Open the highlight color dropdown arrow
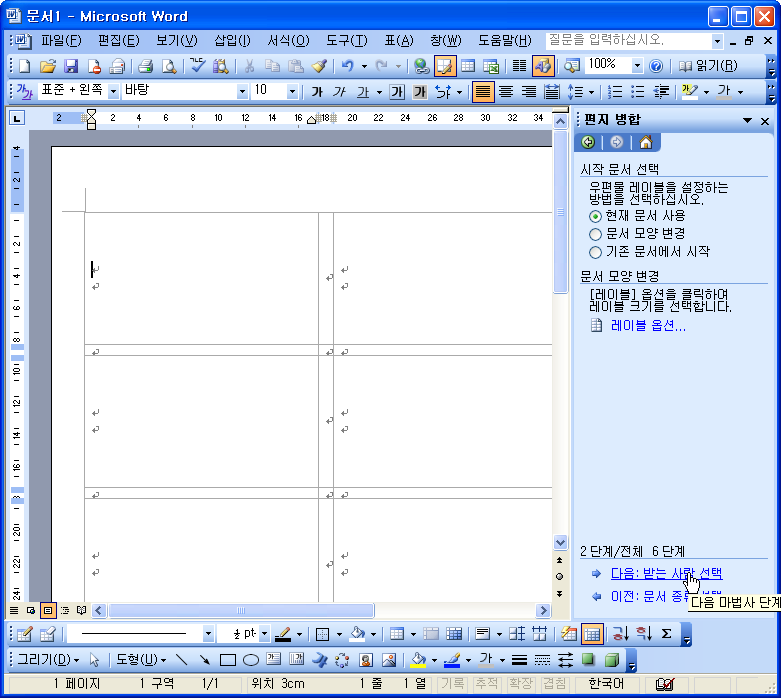Image resolution: width=781 pixels, height=698 pixels. point(706,92)
